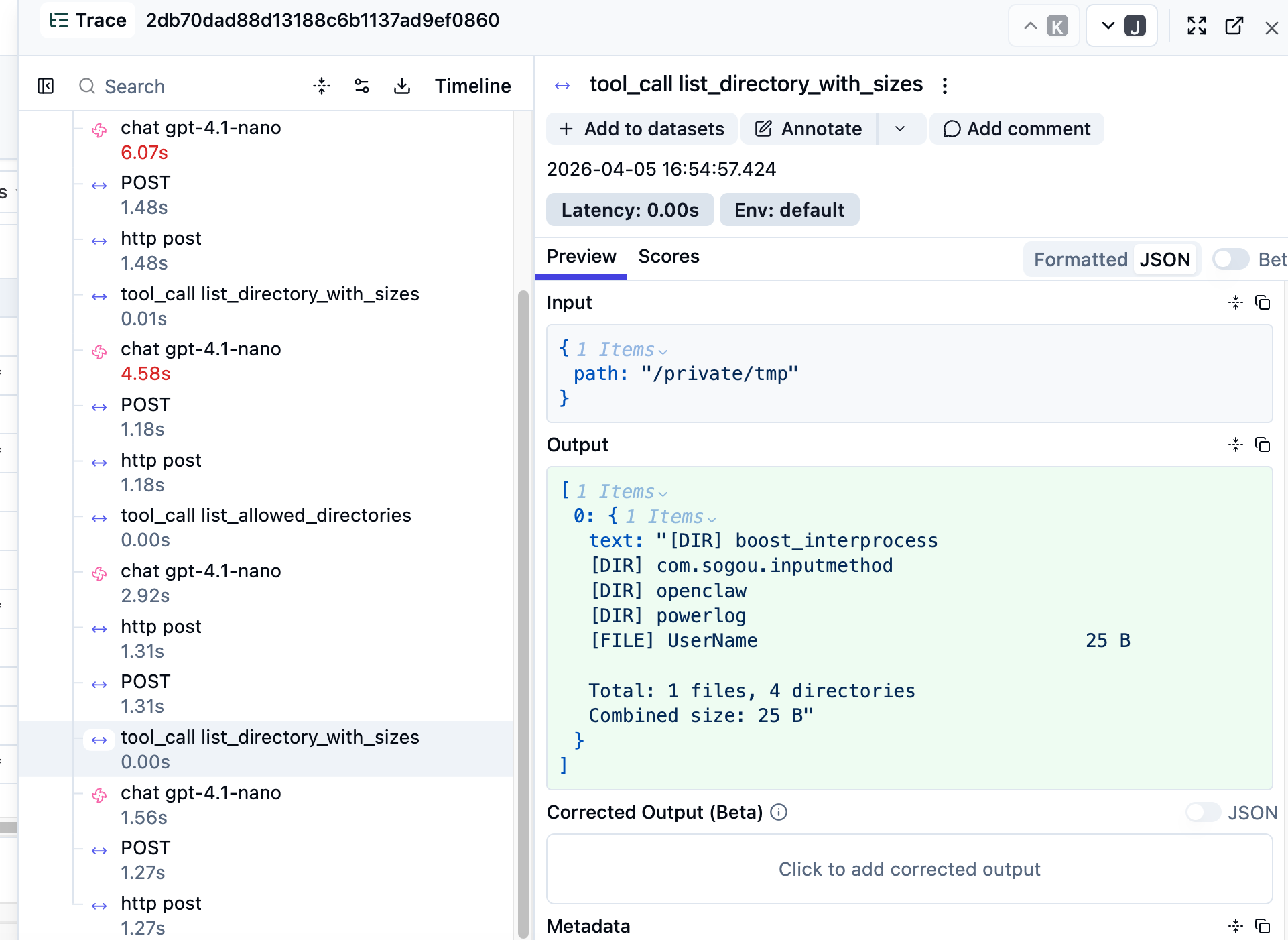Open trace in new window icon
The width and height of the screenshot is (1288, 940).
(1234, 26)
